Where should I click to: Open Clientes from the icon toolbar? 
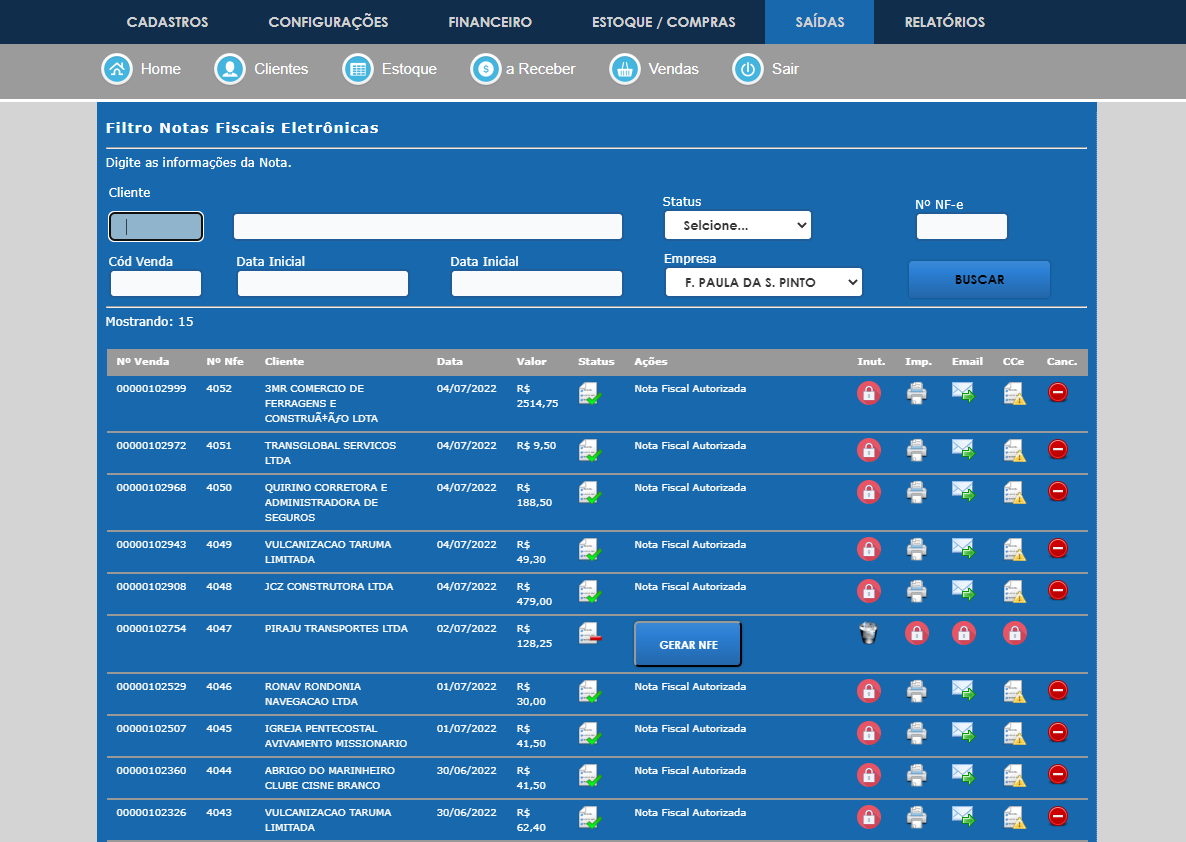coord(230,69)
